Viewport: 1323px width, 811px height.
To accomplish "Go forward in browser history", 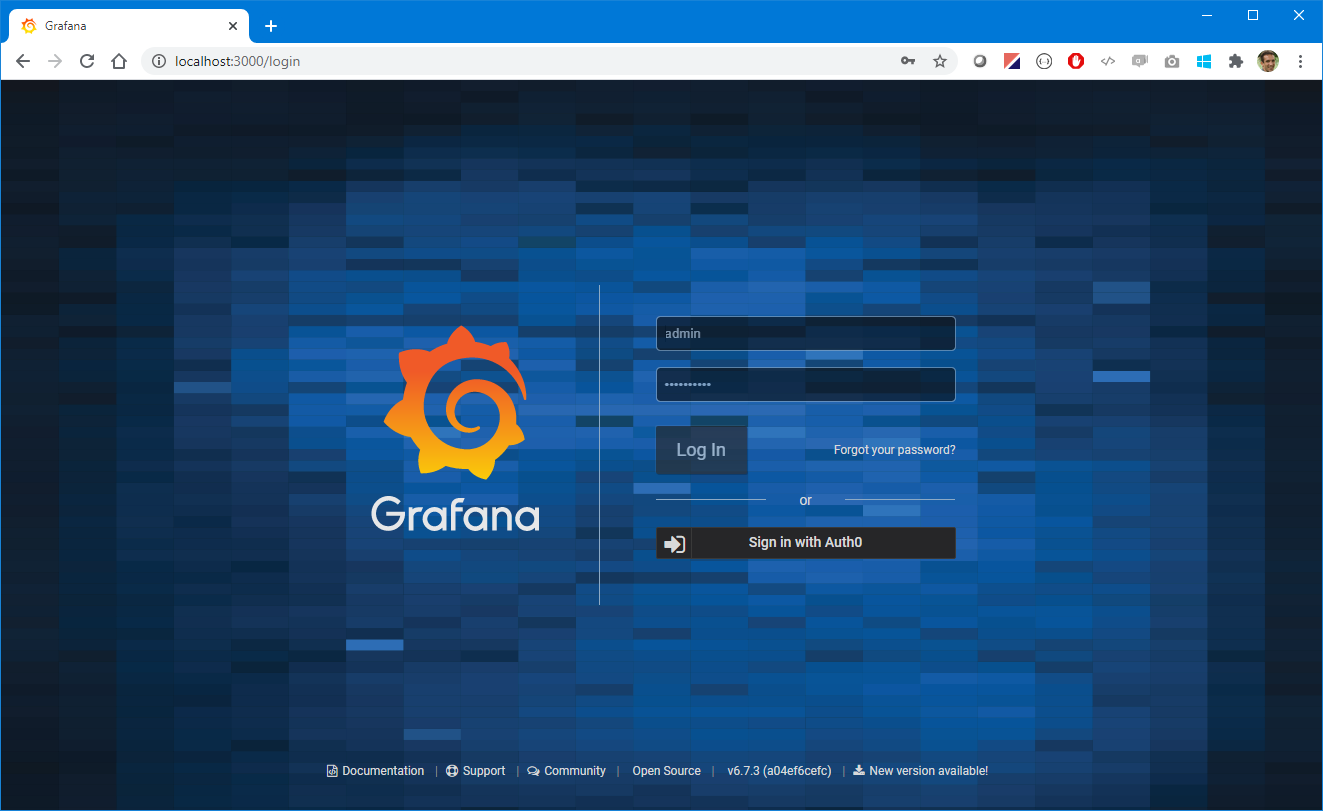I will click(55, 61).
